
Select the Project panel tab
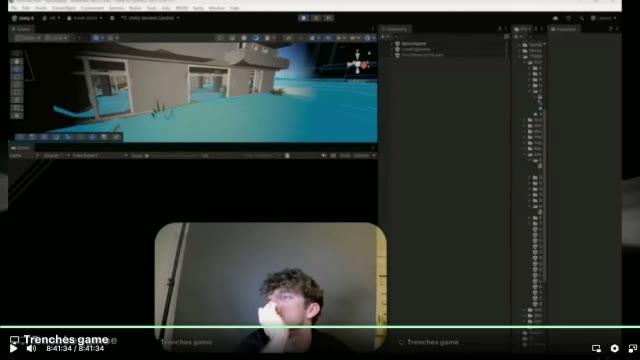[522, 29]
